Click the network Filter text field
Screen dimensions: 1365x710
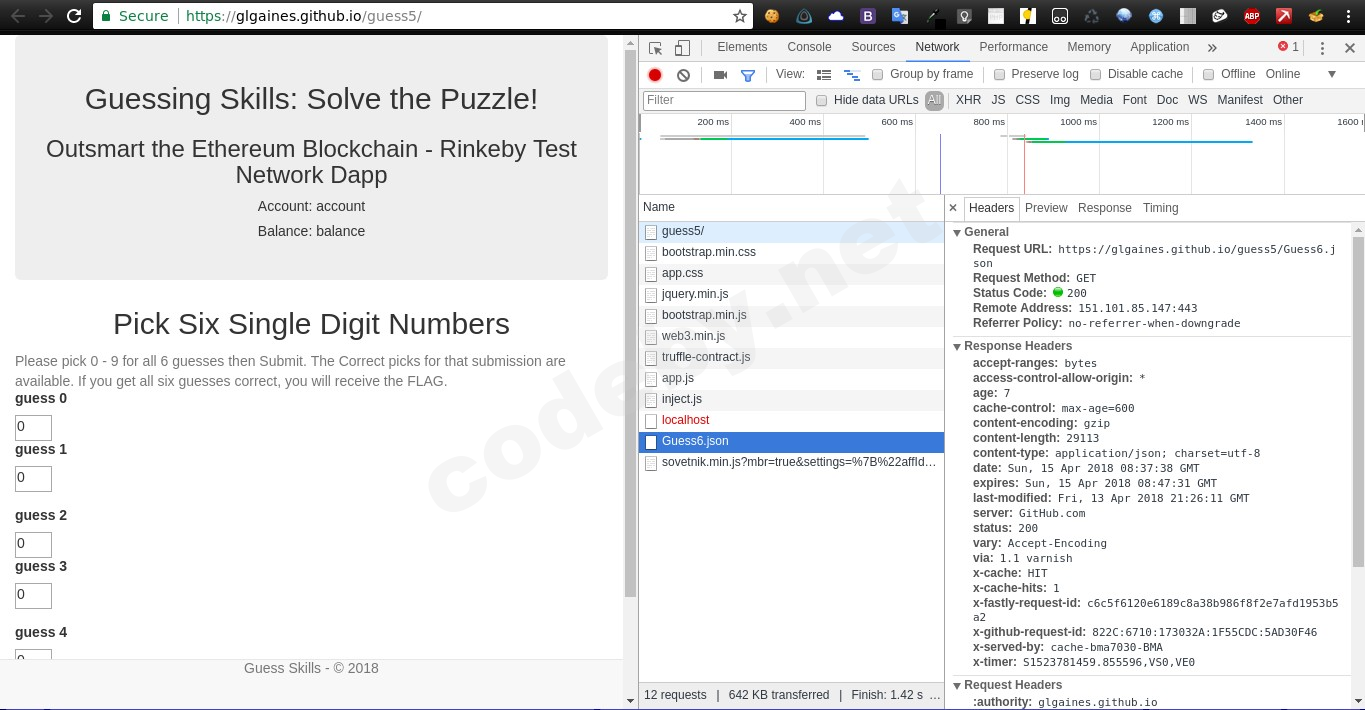tap(724, 100)
